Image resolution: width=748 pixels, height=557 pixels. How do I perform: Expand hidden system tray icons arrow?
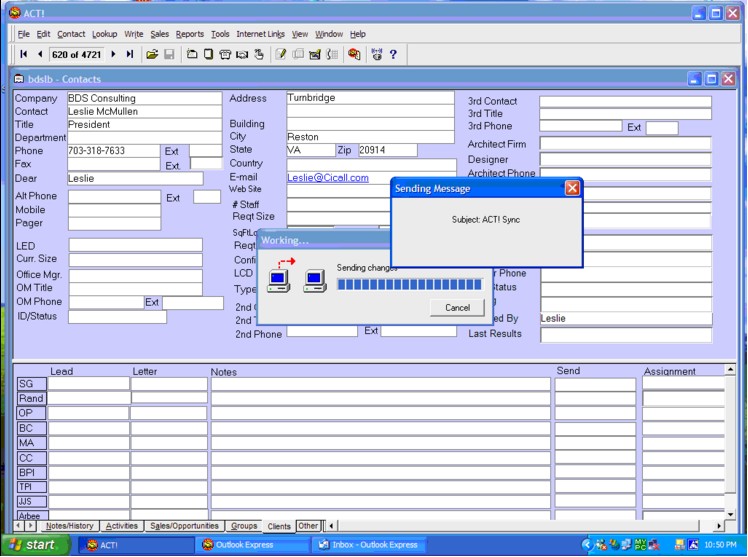(587, 544)
